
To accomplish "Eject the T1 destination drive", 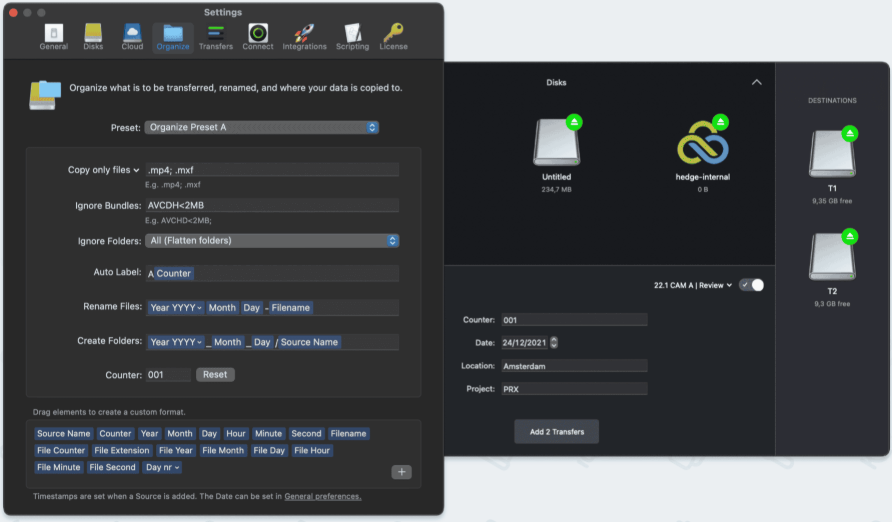I will click(850, 134).
